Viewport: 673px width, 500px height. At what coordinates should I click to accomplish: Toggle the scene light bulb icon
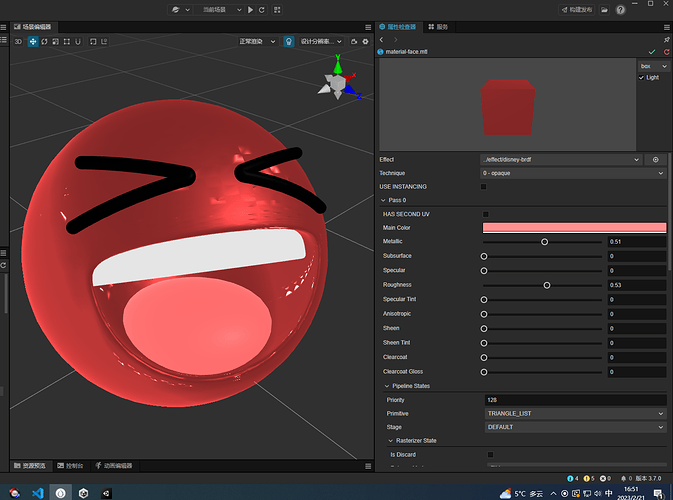(x=289, y=42)
